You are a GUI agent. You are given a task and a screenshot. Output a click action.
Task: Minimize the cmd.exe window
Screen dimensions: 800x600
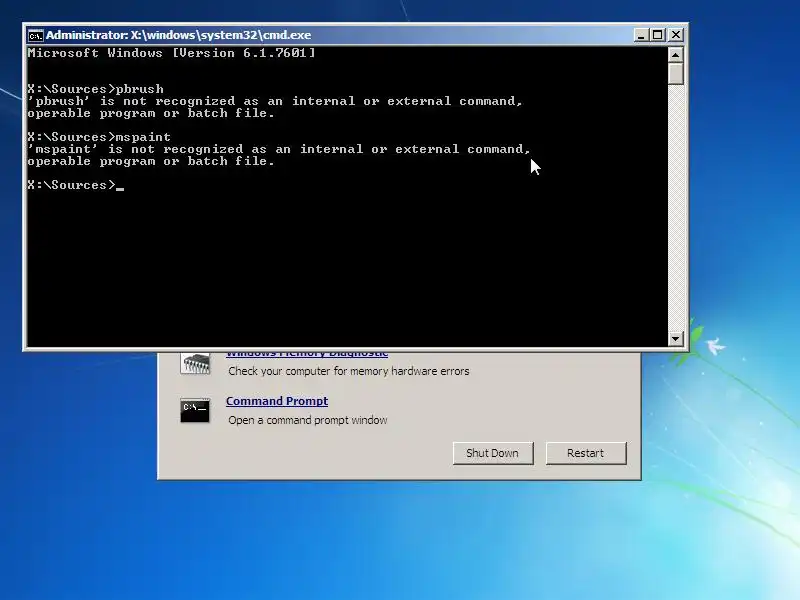point(641,35)
